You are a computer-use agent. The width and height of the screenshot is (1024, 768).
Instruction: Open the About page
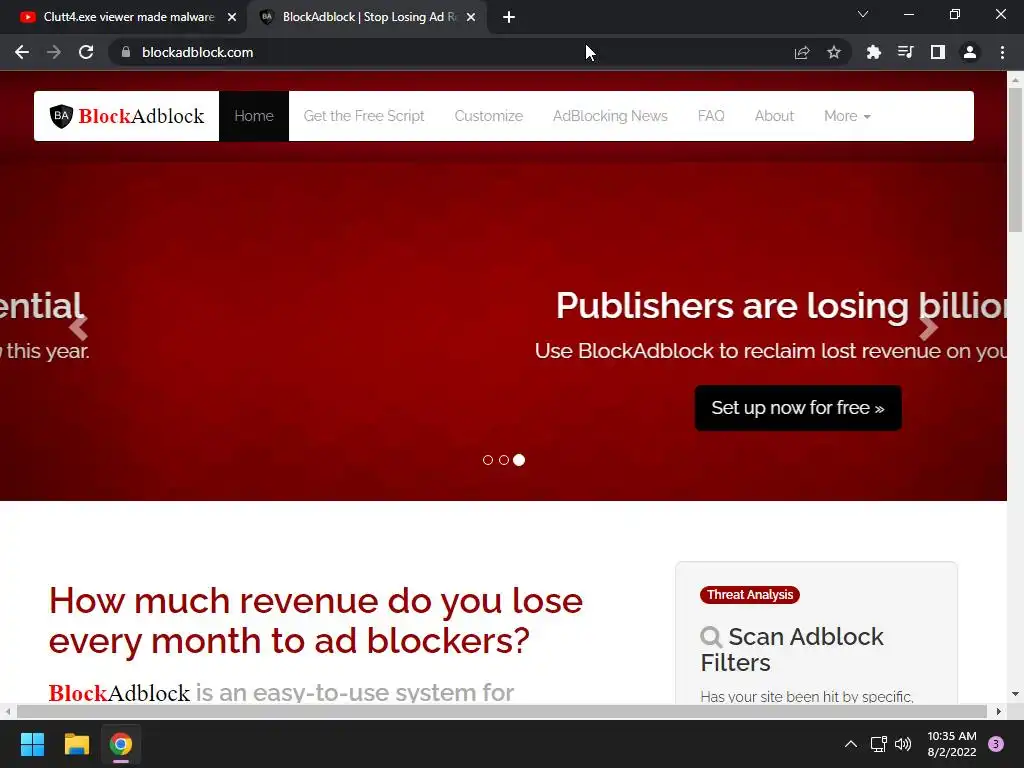tap(775, 116)
